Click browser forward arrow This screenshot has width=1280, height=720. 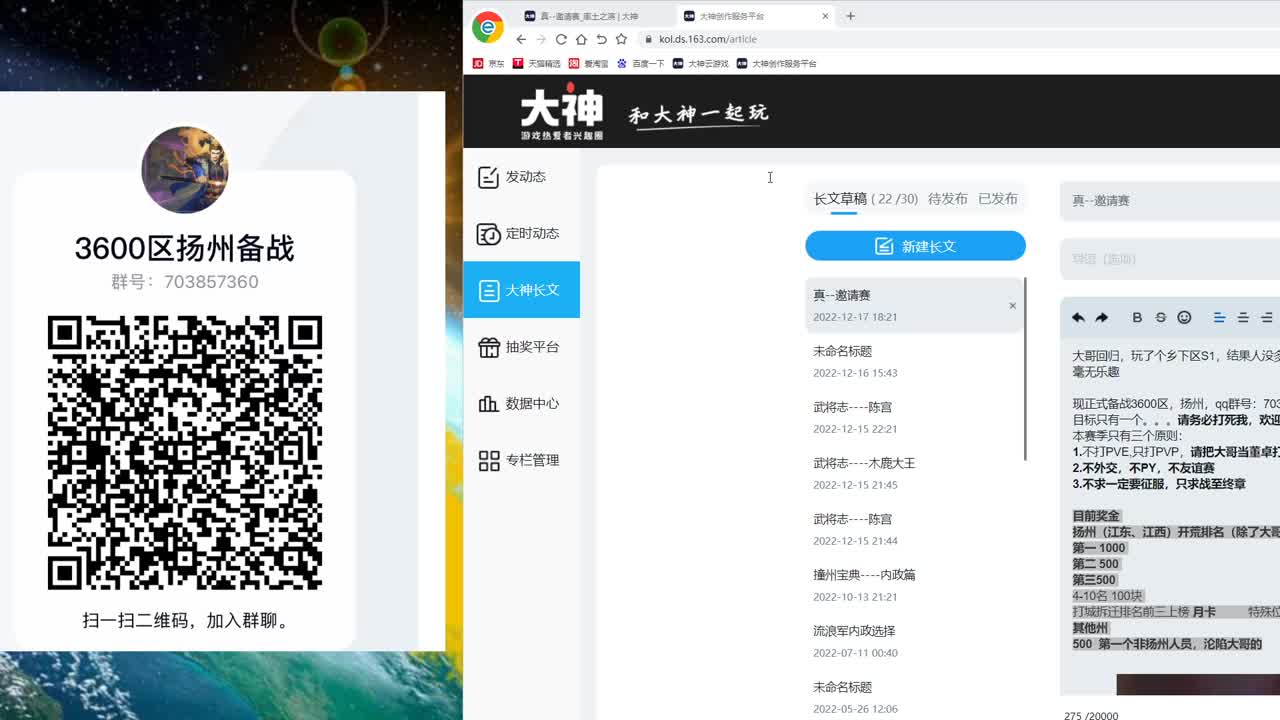[x=541, y=39]
